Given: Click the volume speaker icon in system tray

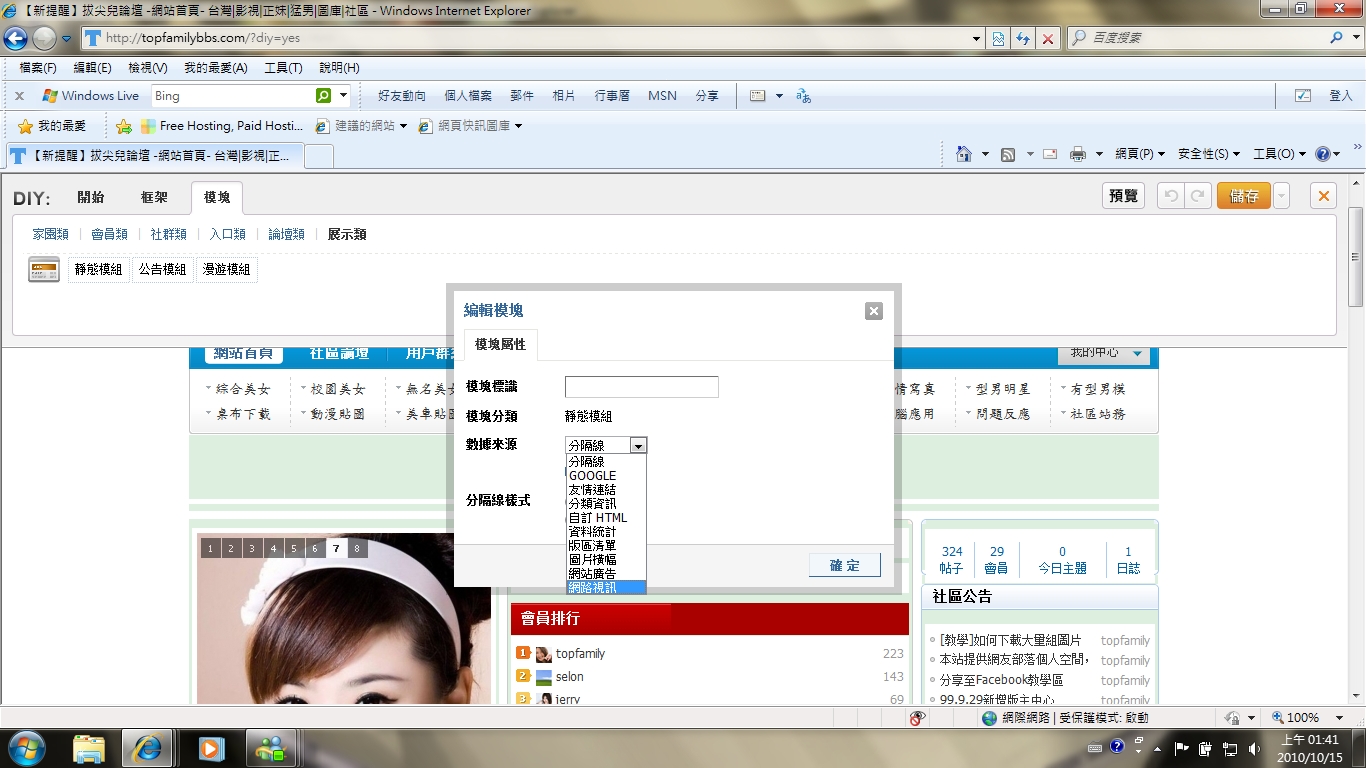Looking at the screenshot, I should pyautogui.click(x=1254, y=747).
